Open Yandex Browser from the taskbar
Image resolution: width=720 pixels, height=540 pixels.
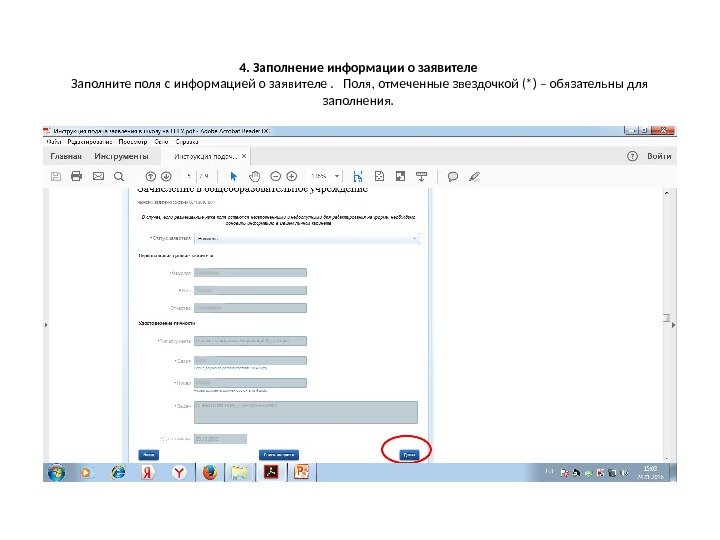pos(179,472)
